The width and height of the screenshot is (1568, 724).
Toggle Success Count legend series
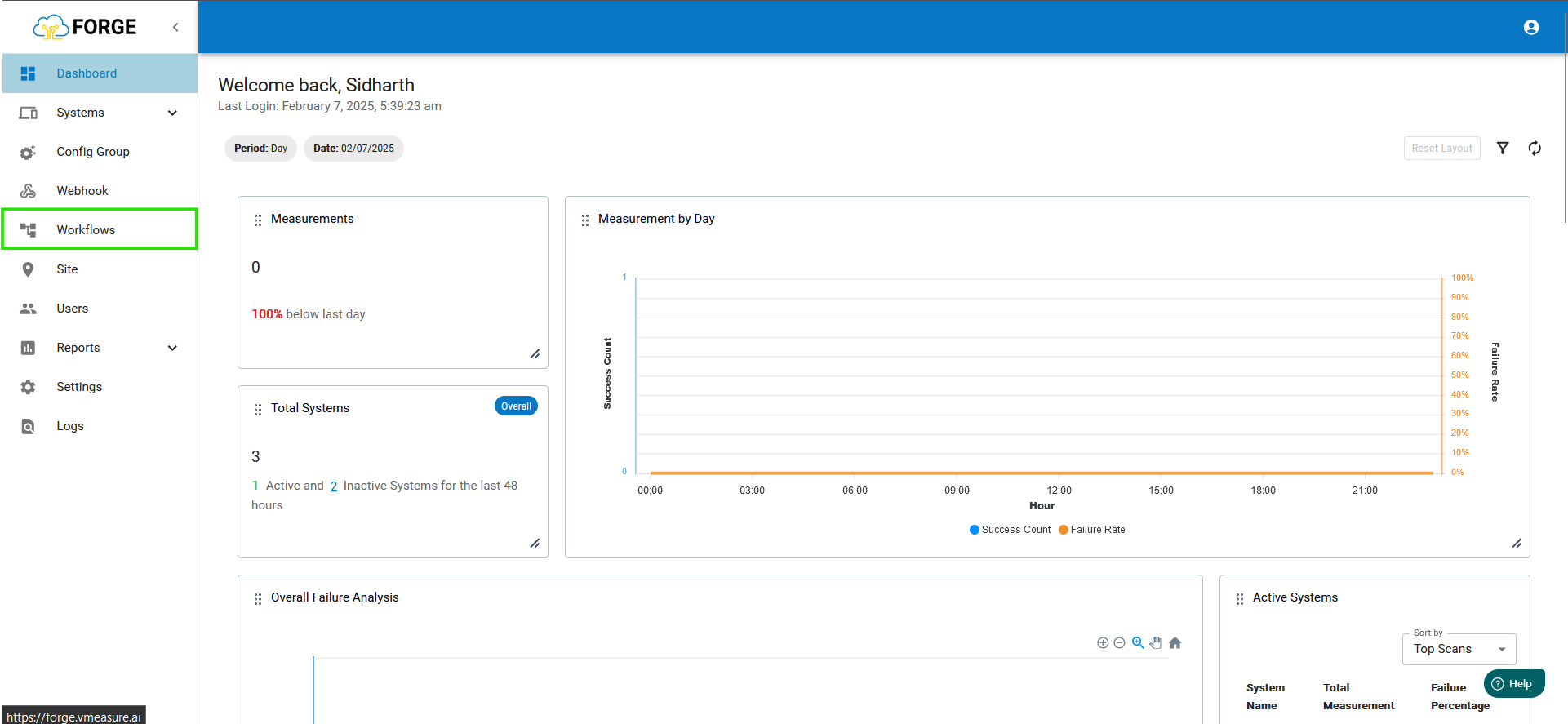pyautogui.click(x=1010, y=530)
